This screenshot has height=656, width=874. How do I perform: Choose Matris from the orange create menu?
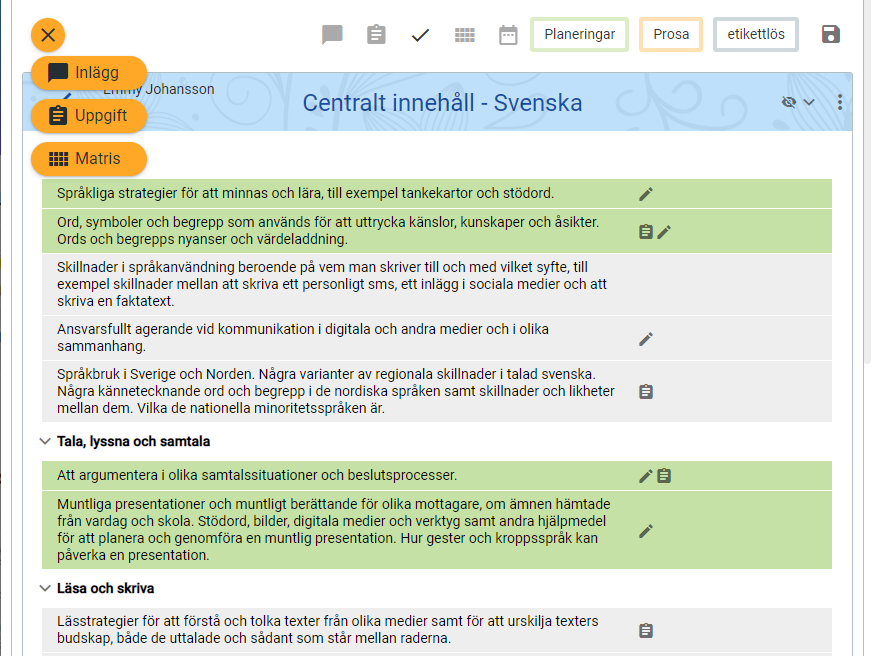[x=88, y=159]
